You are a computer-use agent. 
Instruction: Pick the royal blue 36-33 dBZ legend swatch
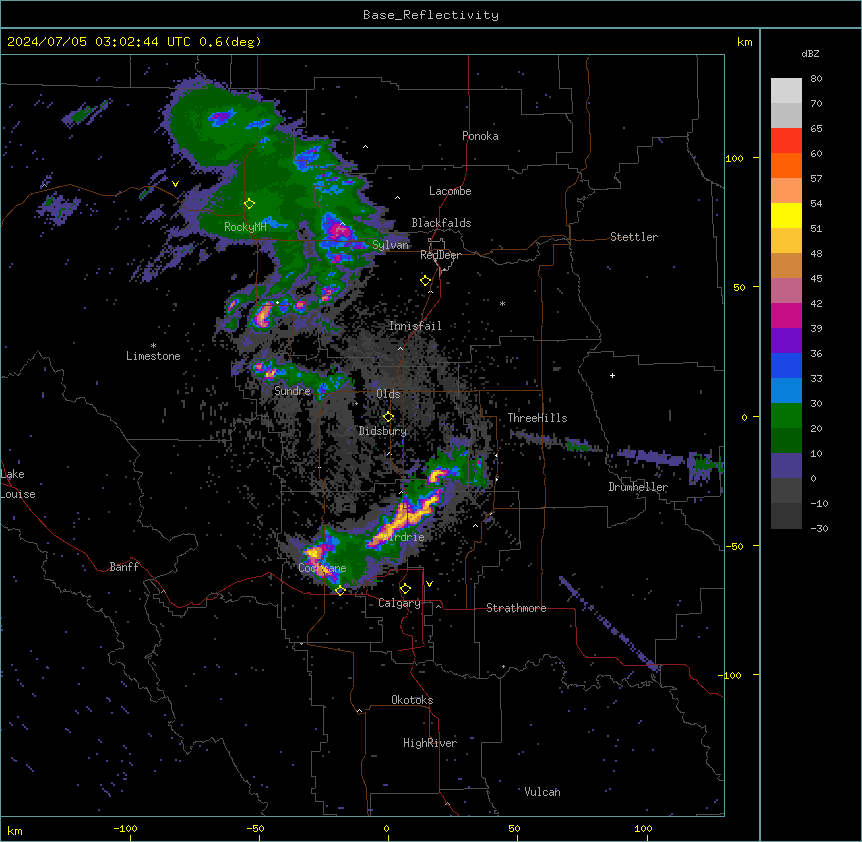(x=786, y=365)
